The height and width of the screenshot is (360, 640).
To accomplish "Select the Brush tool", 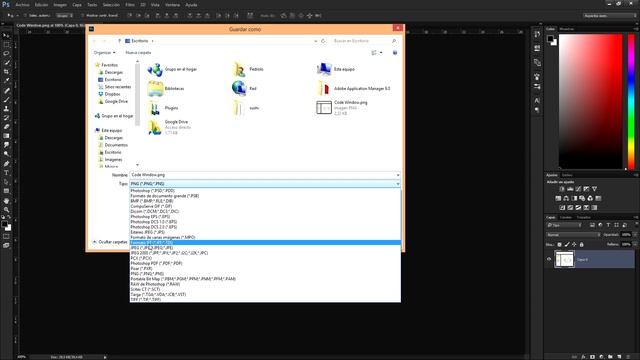I will [x=6, y=100].
